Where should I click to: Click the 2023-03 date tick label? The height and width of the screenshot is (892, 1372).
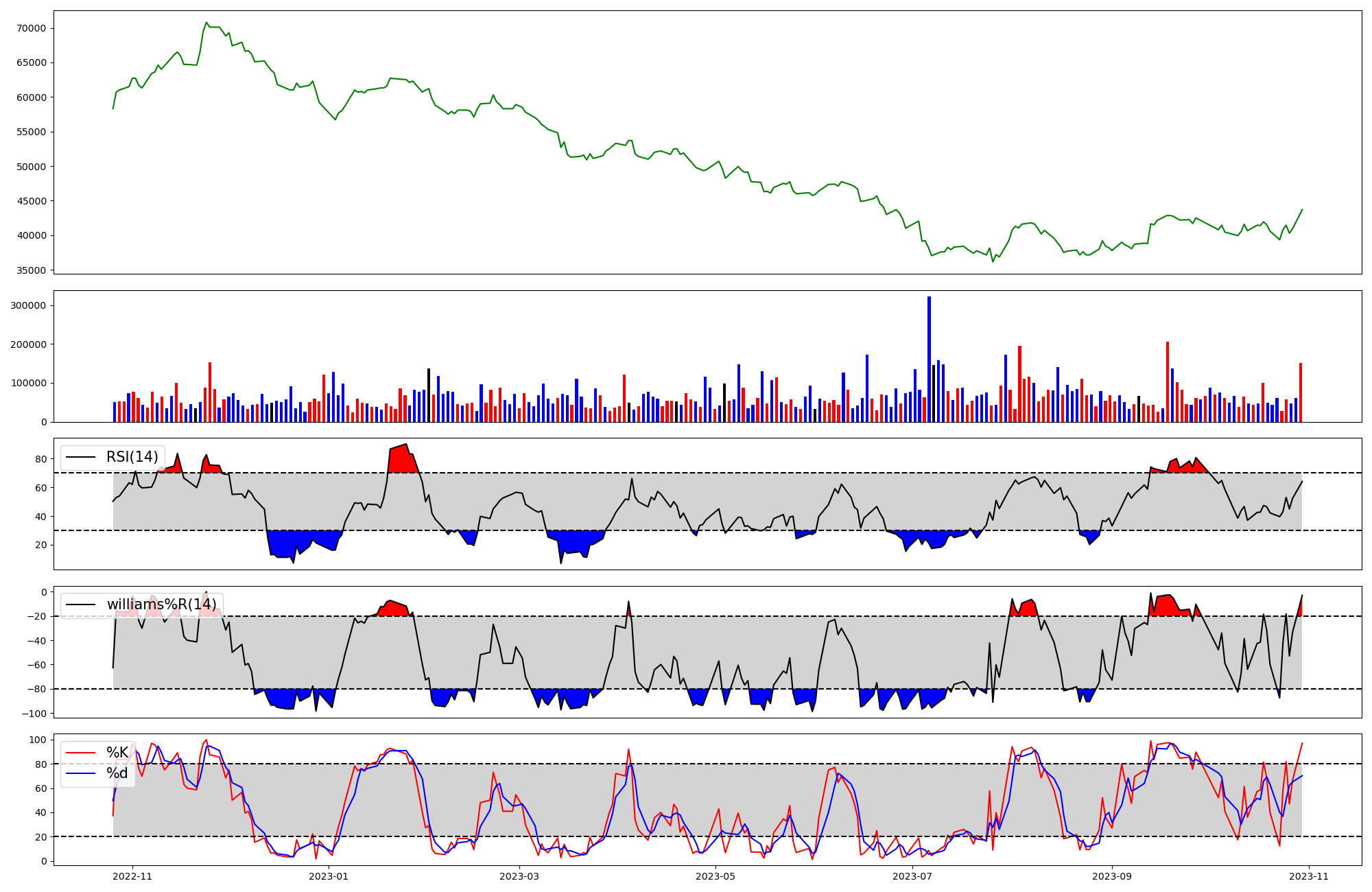[519, 876]
